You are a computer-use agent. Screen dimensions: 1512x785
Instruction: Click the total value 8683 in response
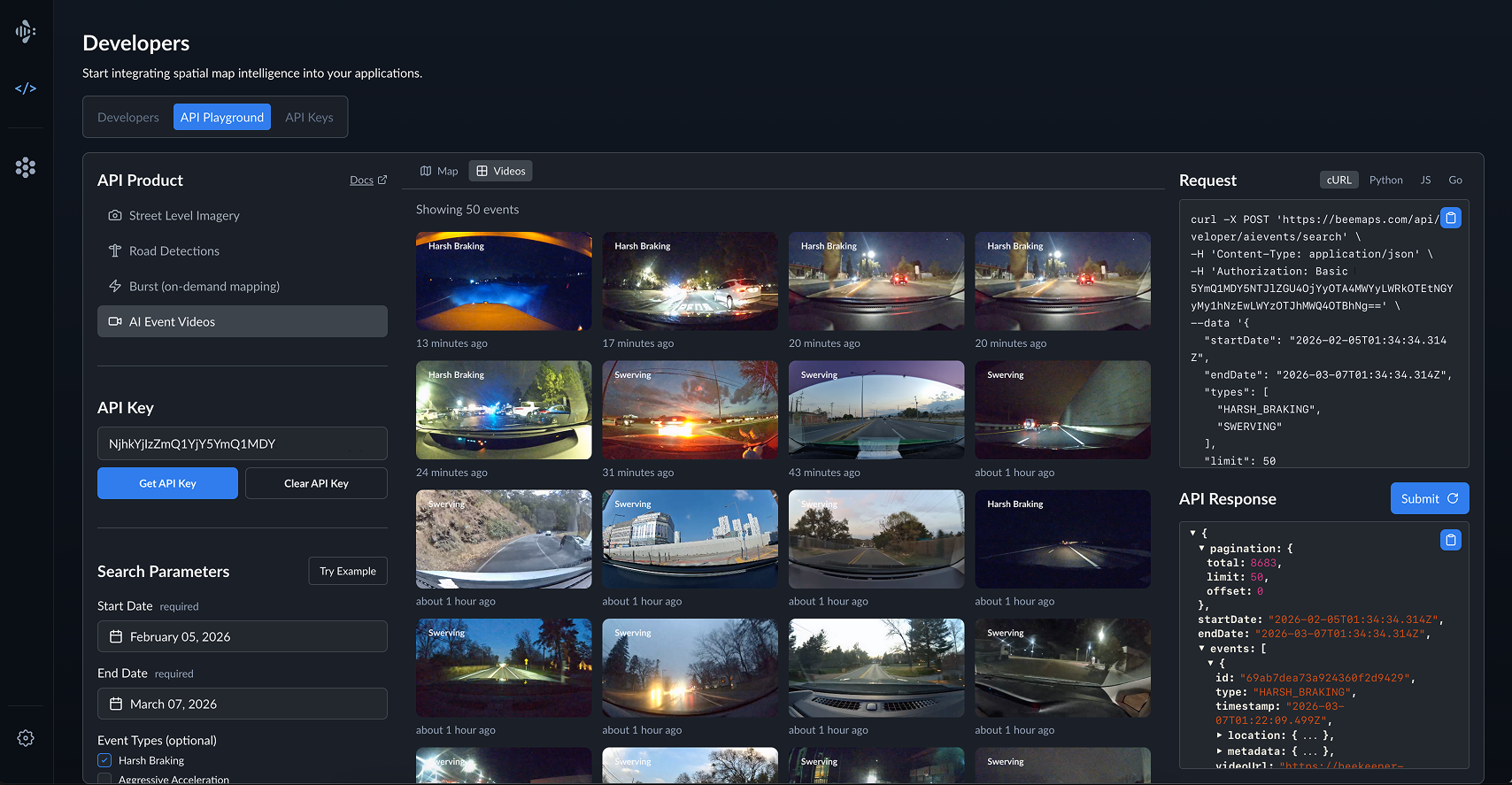[x=1263, y=563]
